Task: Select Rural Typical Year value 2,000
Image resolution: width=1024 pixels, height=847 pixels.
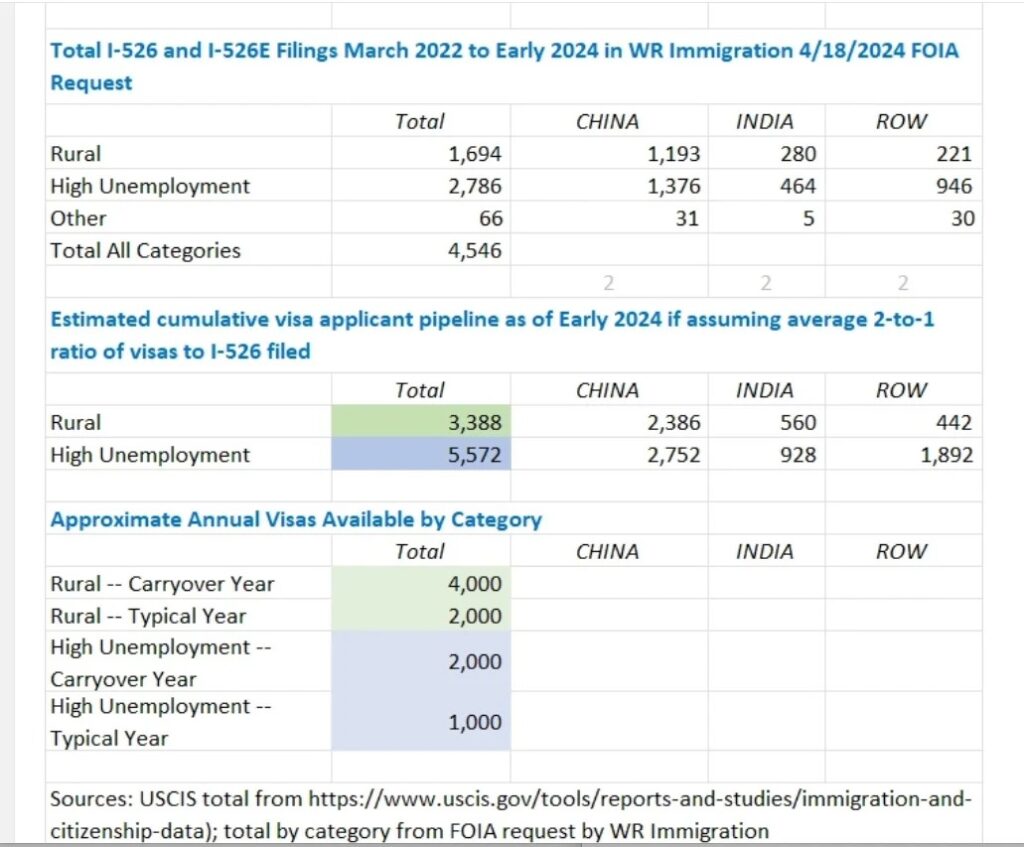Action: (475, 616)
